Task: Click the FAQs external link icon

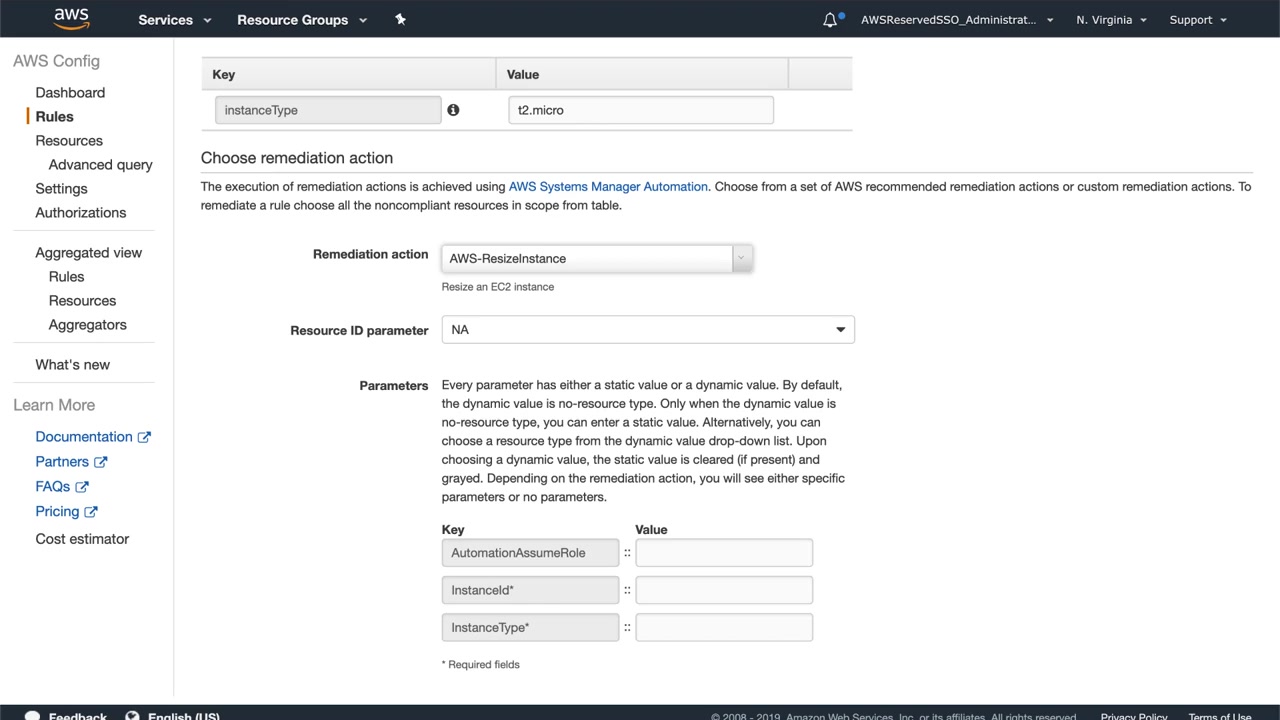Action: click(x=82, y=487)
